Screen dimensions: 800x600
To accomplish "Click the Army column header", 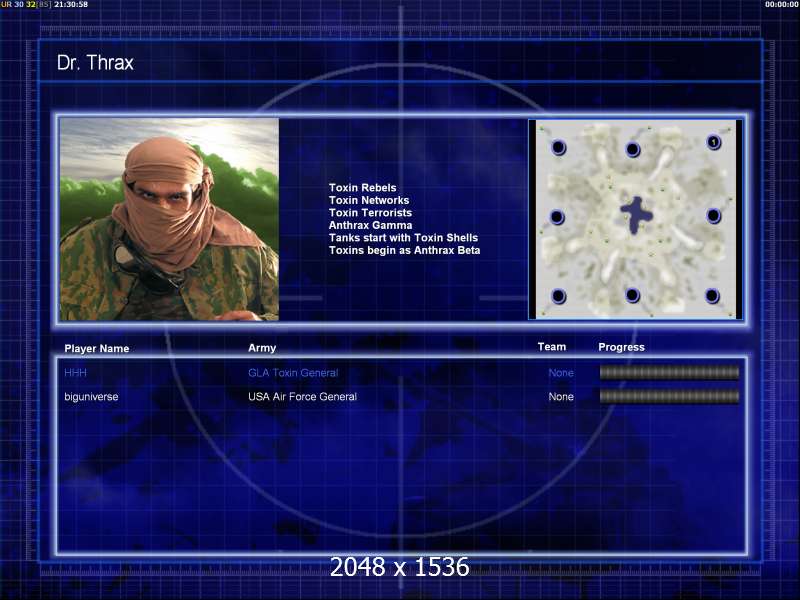I will coord(262,348).
